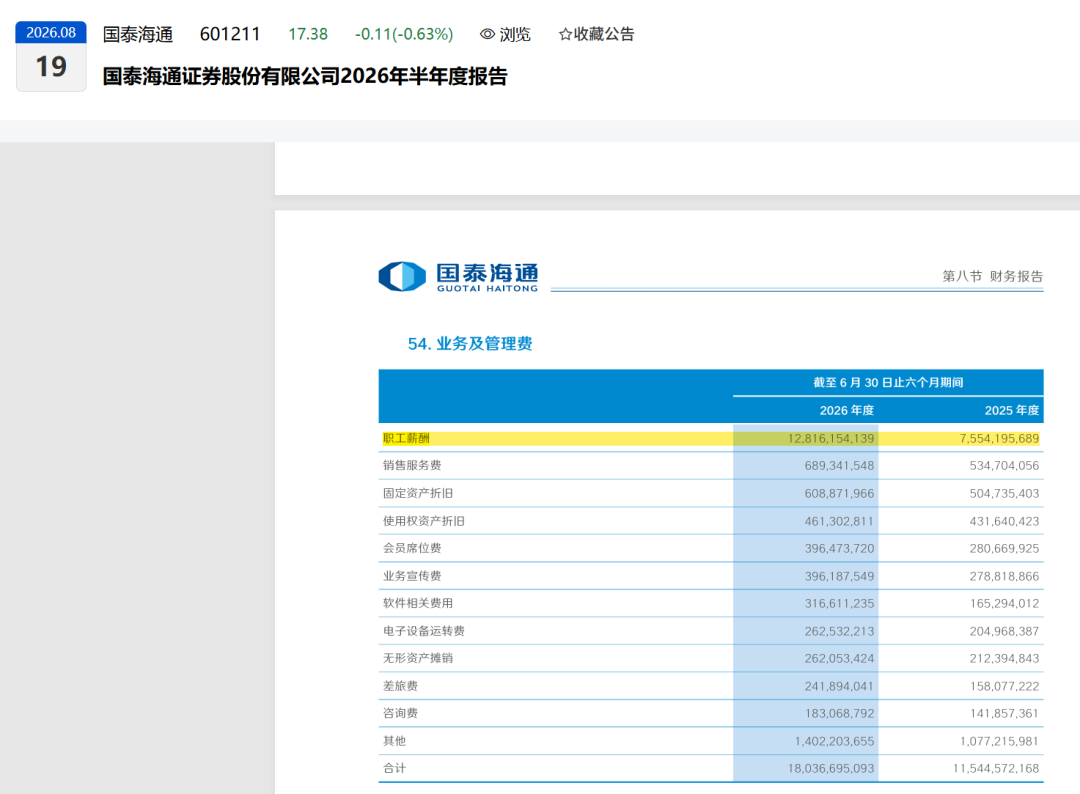Image resolution: width=1080 pixels, height=794 pixels.
Task: Click the value 262,532,213
Action: pyautogui.click(x=839, y=631)
